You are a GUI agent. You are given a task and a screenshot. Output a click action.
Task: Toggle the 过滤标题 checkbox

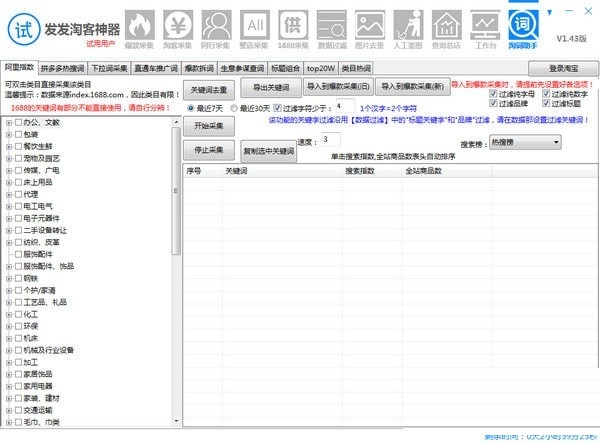546,103
